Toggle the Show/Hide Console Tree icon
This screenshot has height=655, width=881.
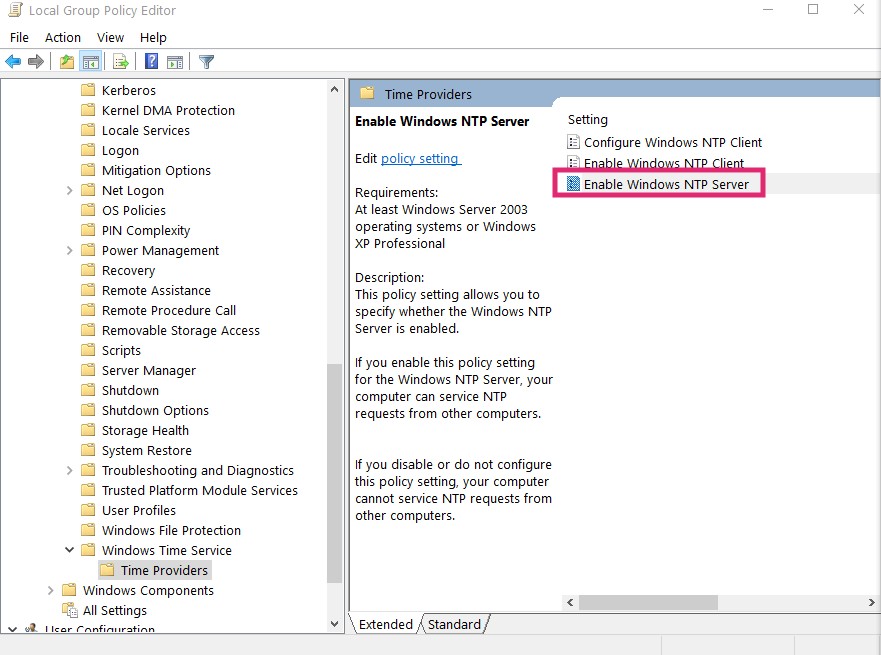(x=90, y=61)
